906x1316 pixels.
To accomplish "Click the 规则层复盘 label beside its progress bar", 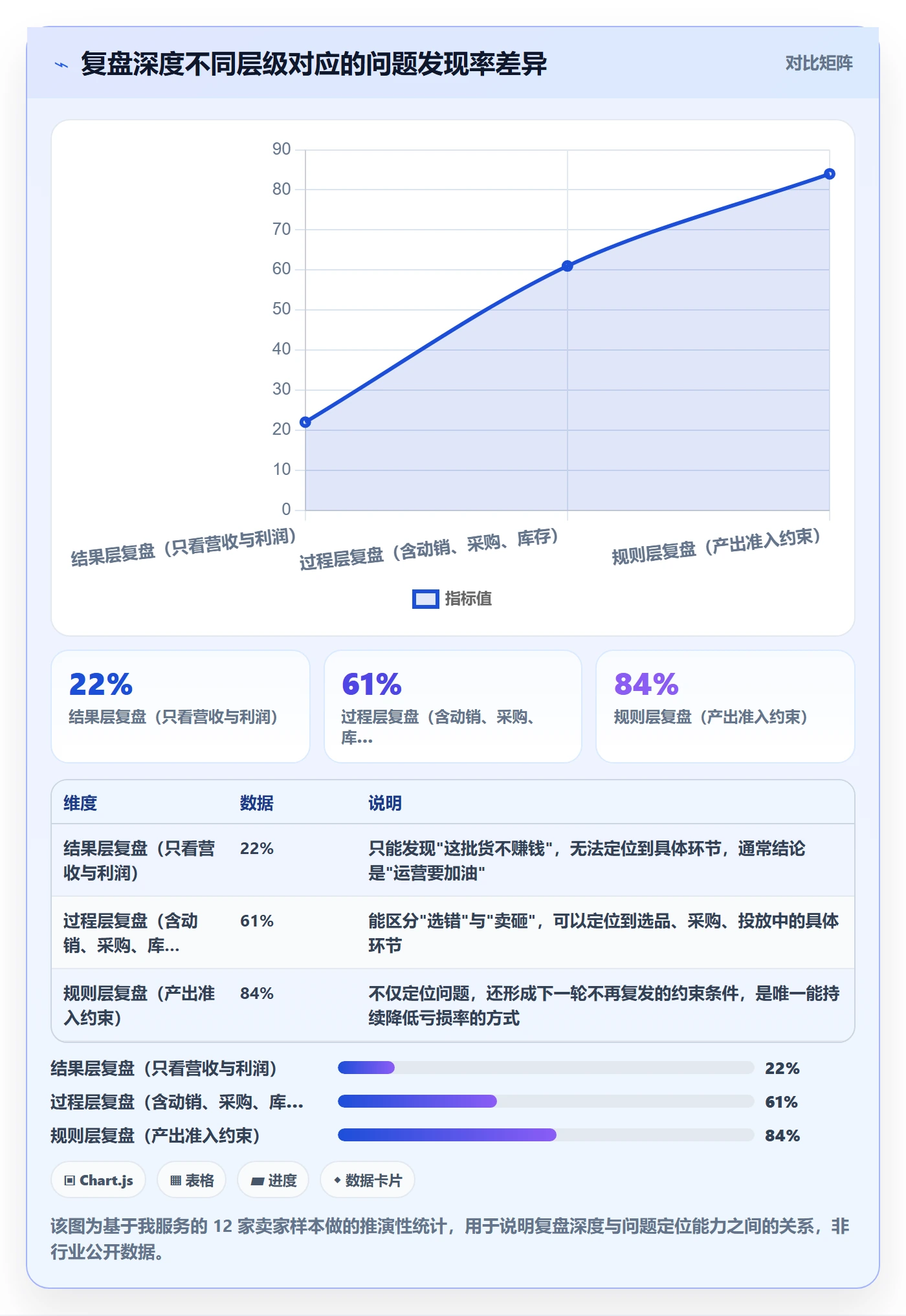I will [155, 1135].
